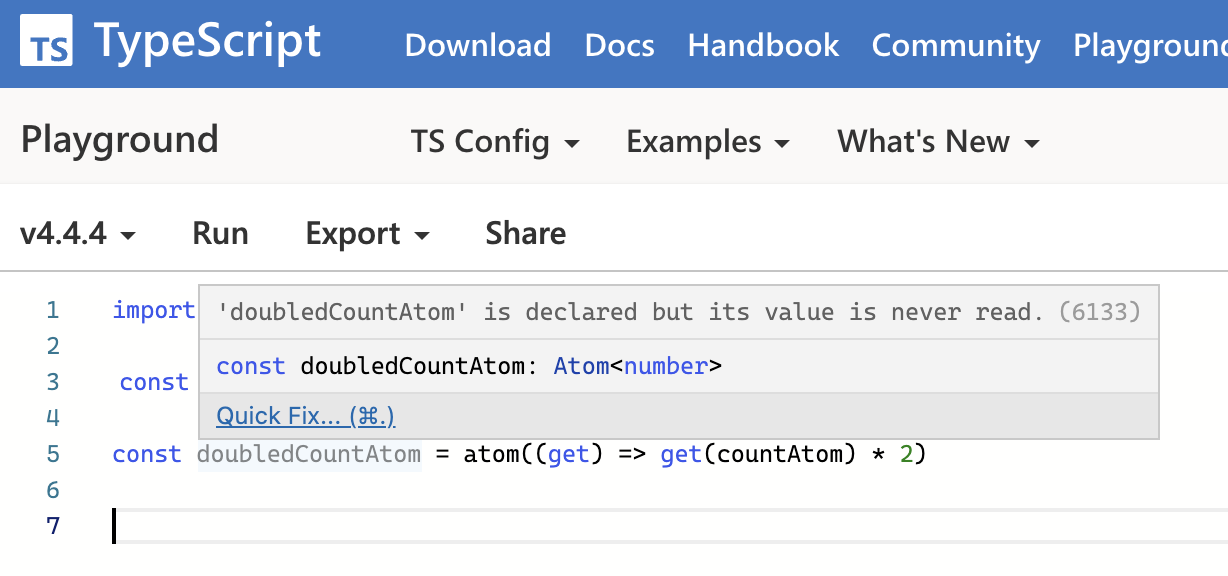
Task: Click line number 4 in the gutter
Action: click(53, 418)
